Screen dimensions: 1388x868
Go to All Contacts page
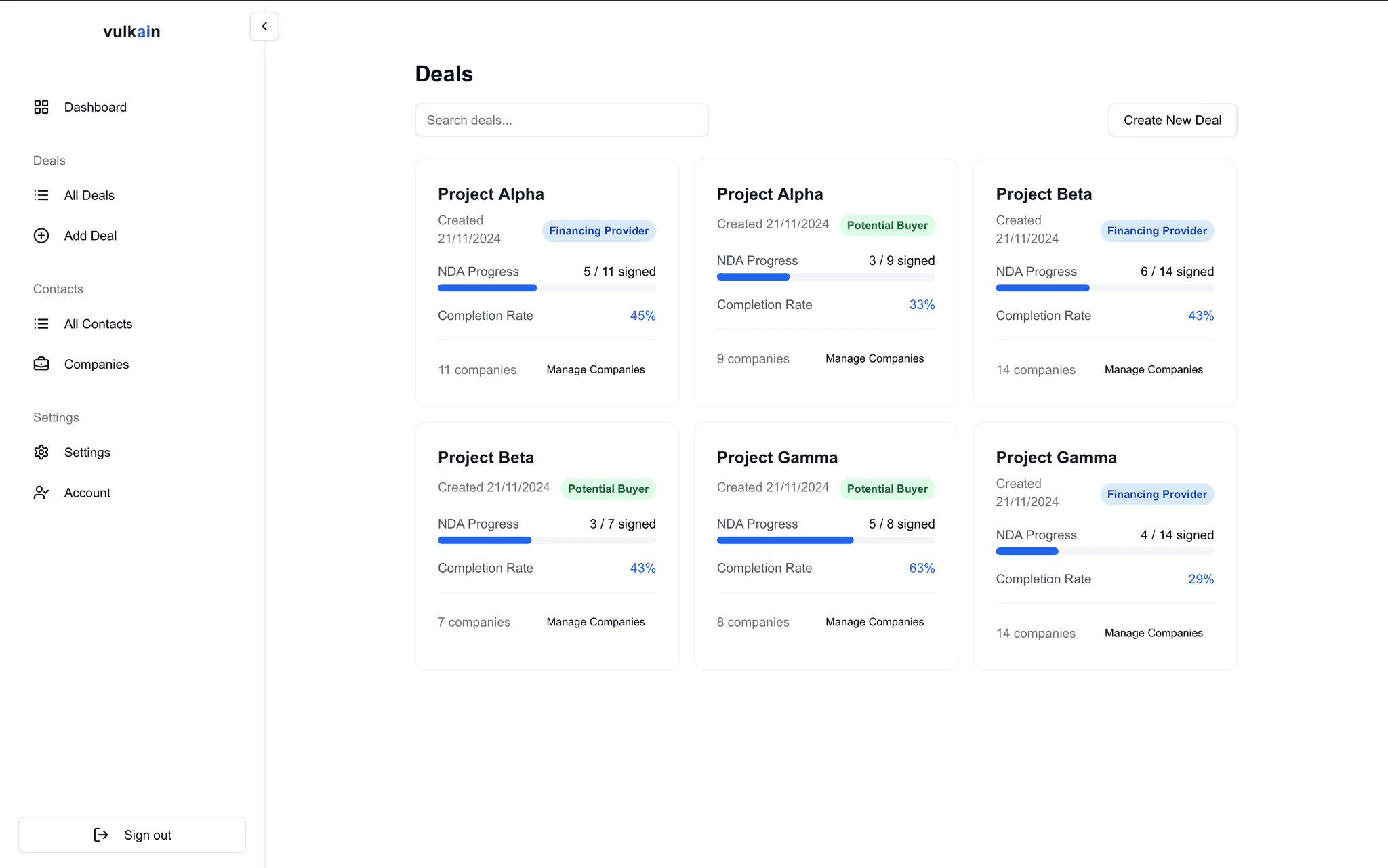click(98, 324)
